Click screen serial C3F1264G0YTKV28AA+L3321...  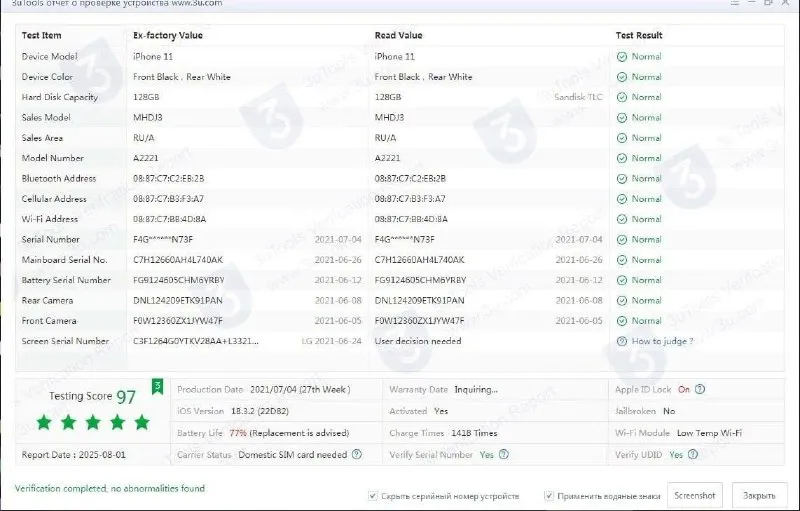[196, 341]
